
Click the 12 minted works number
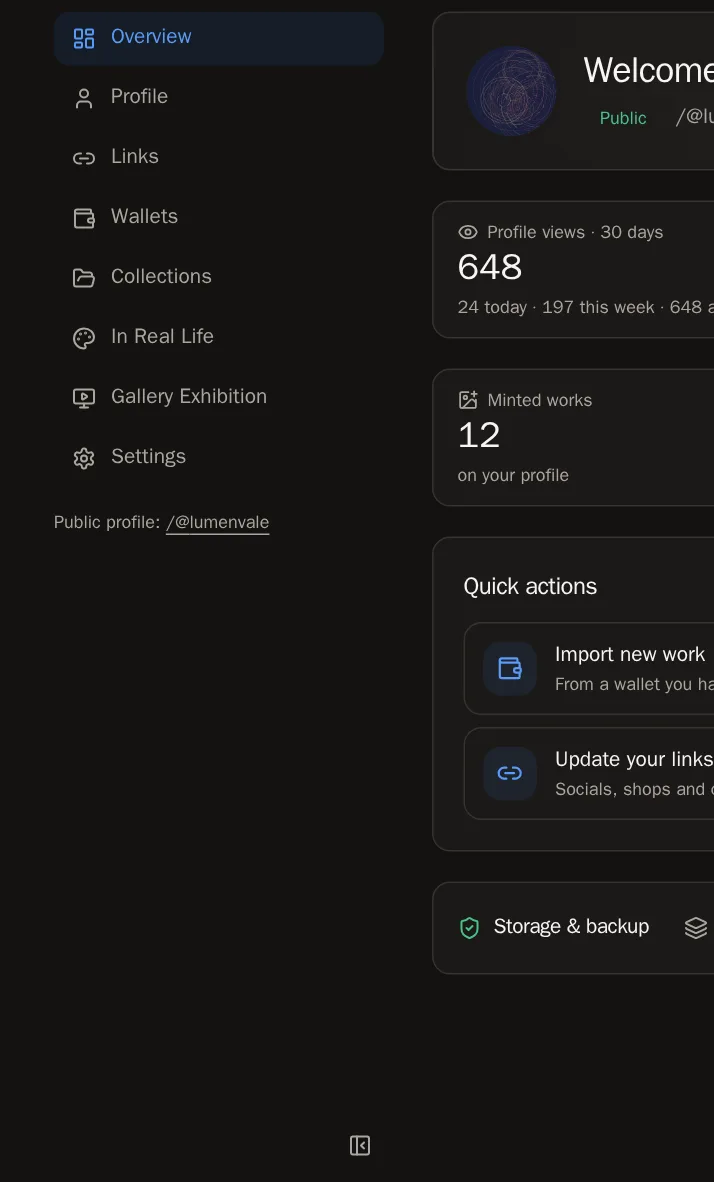(479, 435)
